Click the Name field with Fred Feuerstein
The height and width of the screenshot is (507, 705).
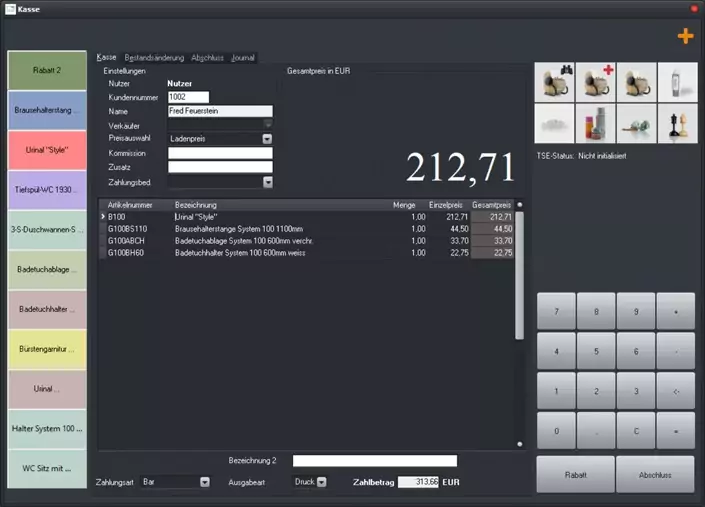[220, 111]
